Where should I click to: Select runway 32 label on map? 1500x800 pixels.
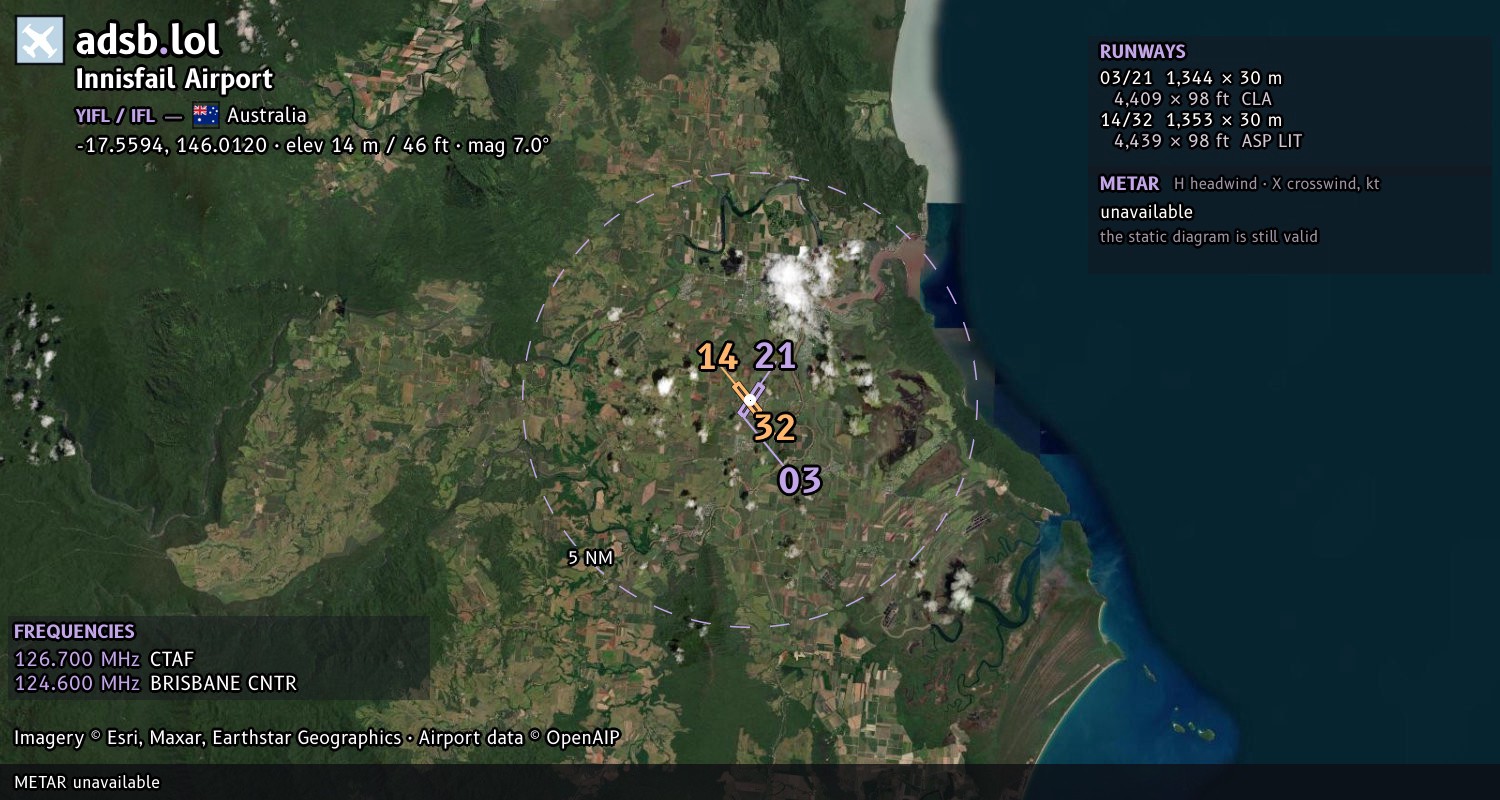pyautogui.click(x=774, y=428)
